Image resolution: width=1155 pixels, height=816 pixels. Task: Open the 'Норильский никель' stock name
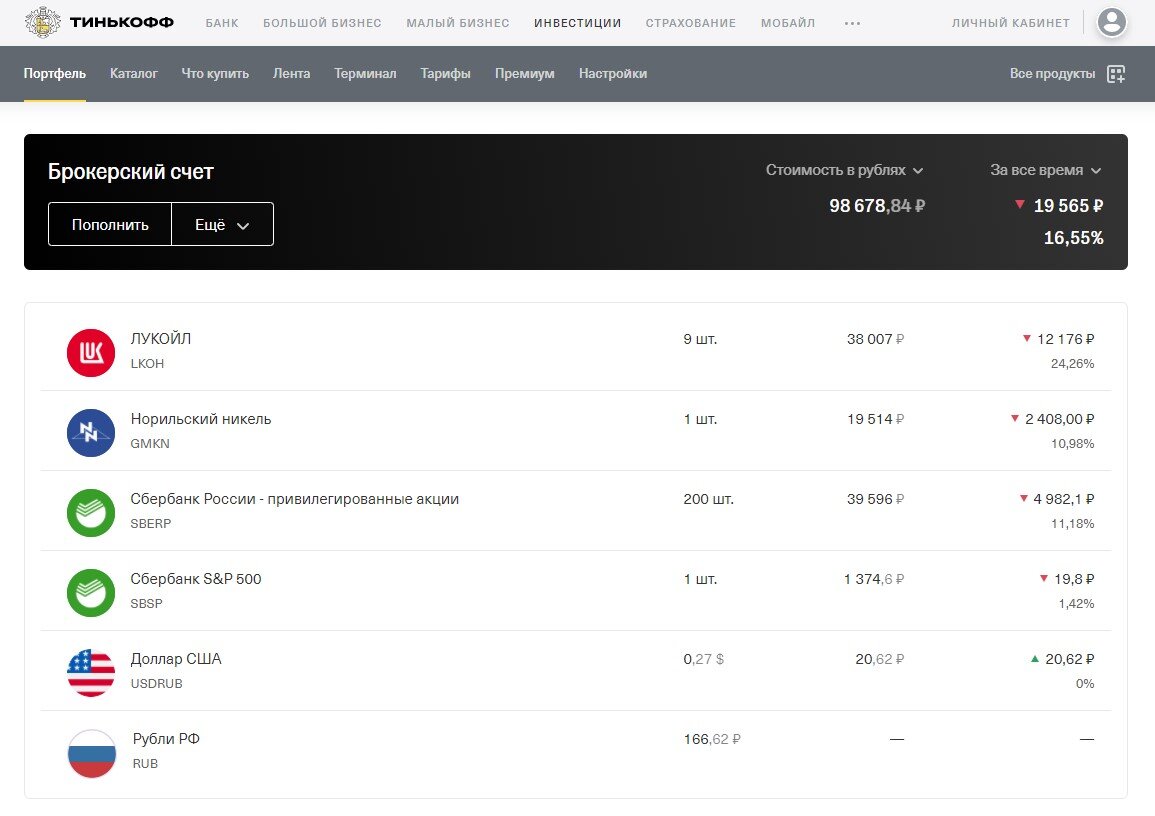click(x=200, y=419)
